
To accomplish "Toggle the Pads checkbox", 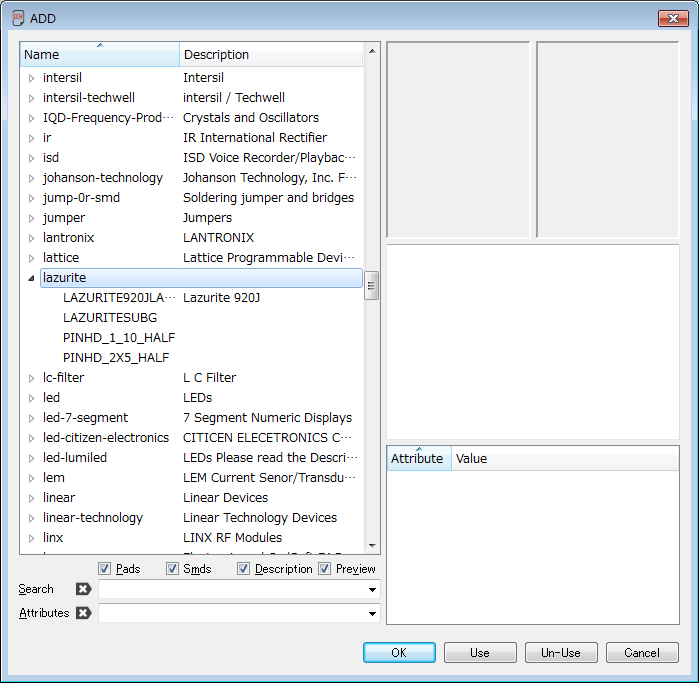I will pyautogui.click(x=105, y=569).
